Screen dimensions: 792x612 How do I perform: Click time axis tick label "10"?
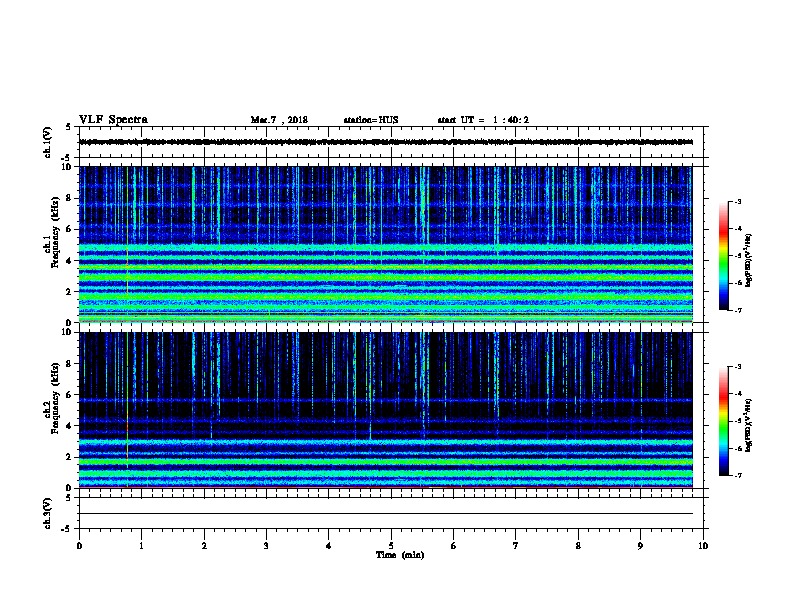point(703,545)
